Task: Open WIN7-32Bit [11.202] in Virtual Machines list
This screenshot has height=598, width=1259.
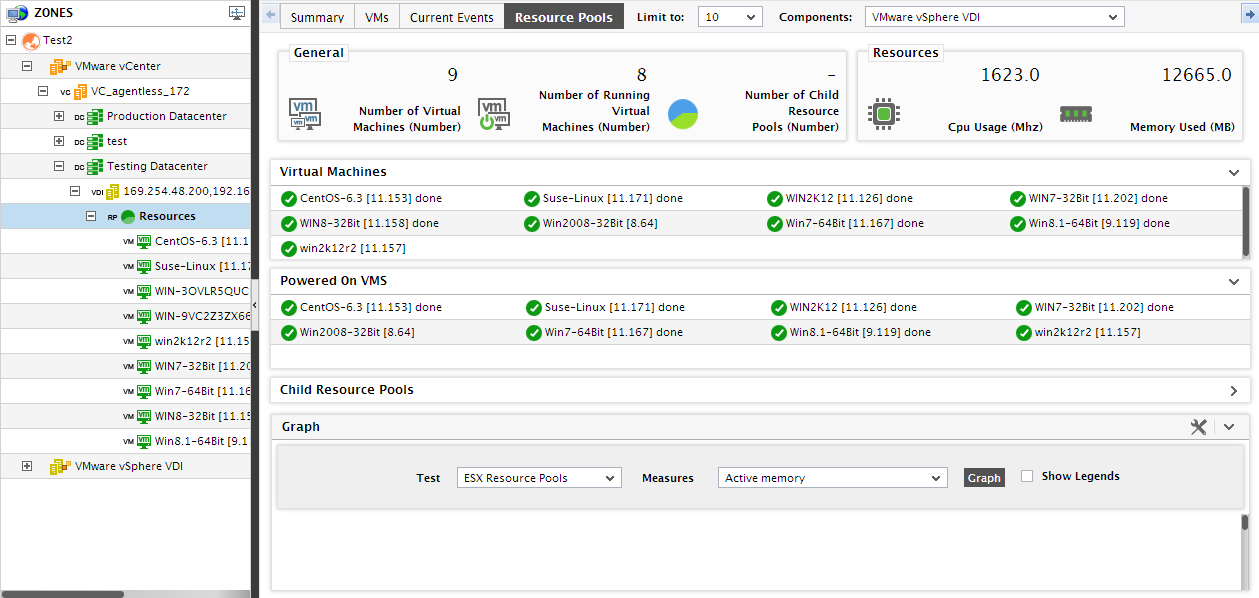Action: [1098, 199]
